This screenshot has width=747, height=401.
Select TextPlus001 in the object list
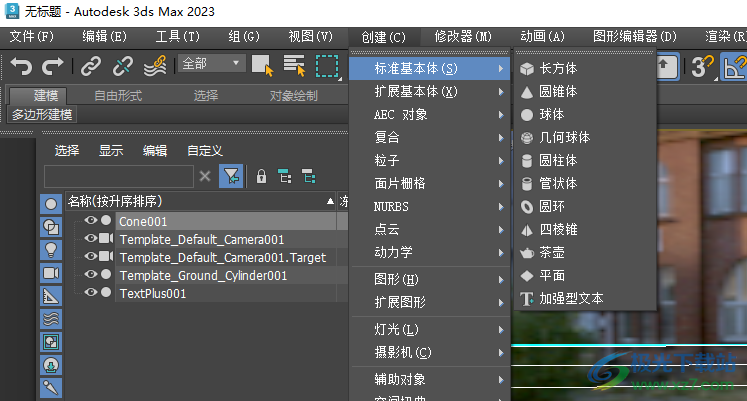[x=227, y=293]
